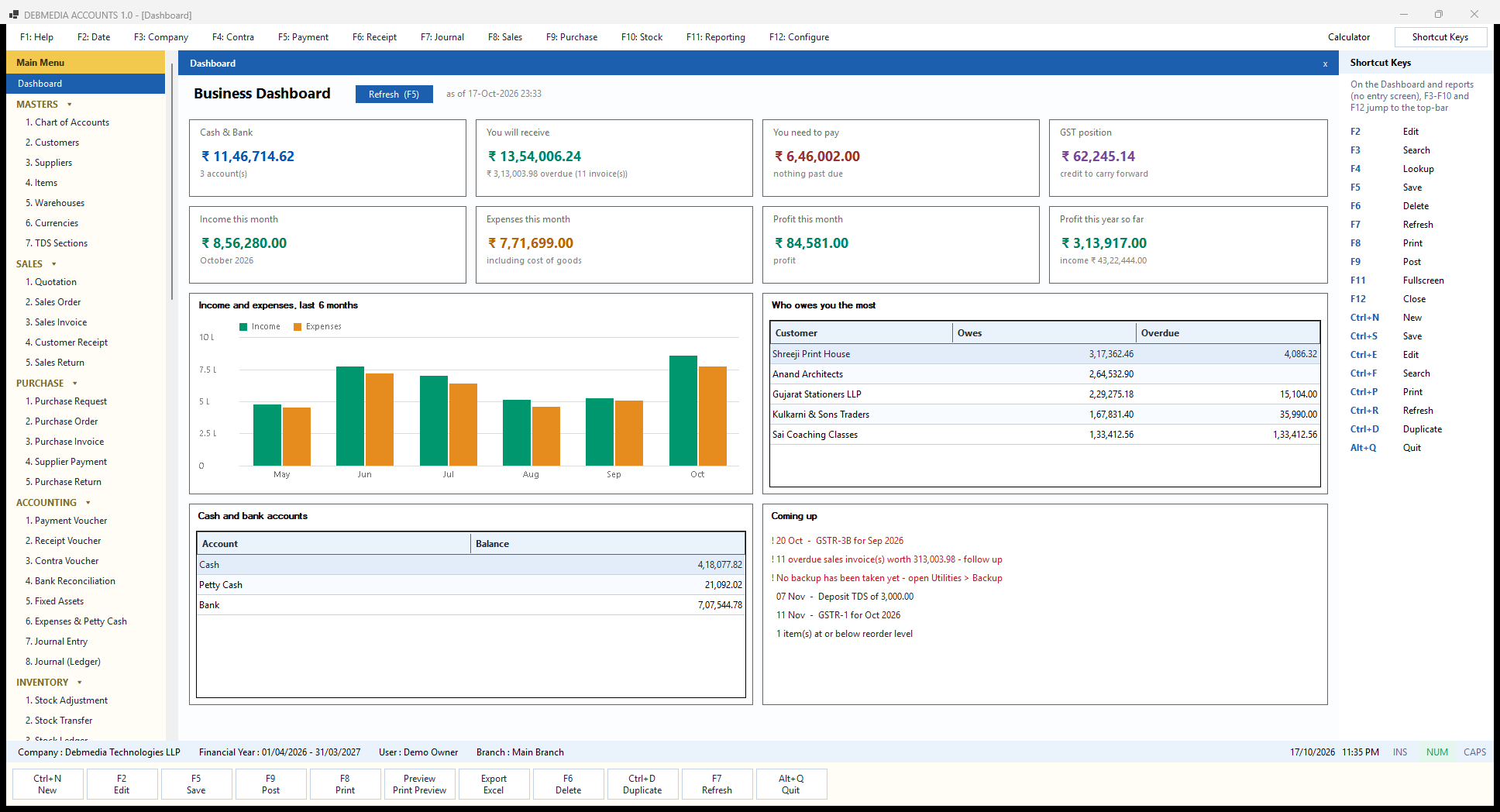Viewport: 1500px width, 812px height.
Task: Click the Print Preview button
Action: click(419, 784)
